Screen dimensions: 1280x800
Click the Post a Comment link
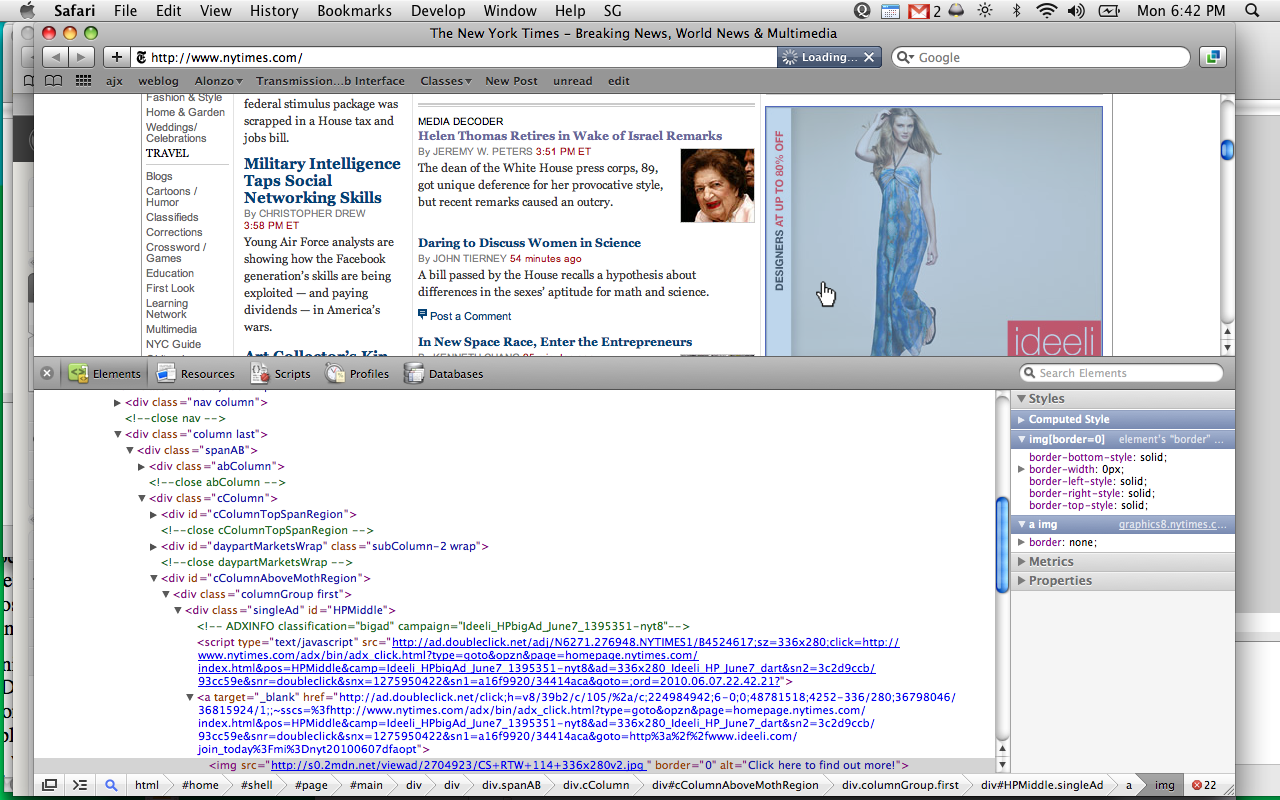click(x=470, y=316)
